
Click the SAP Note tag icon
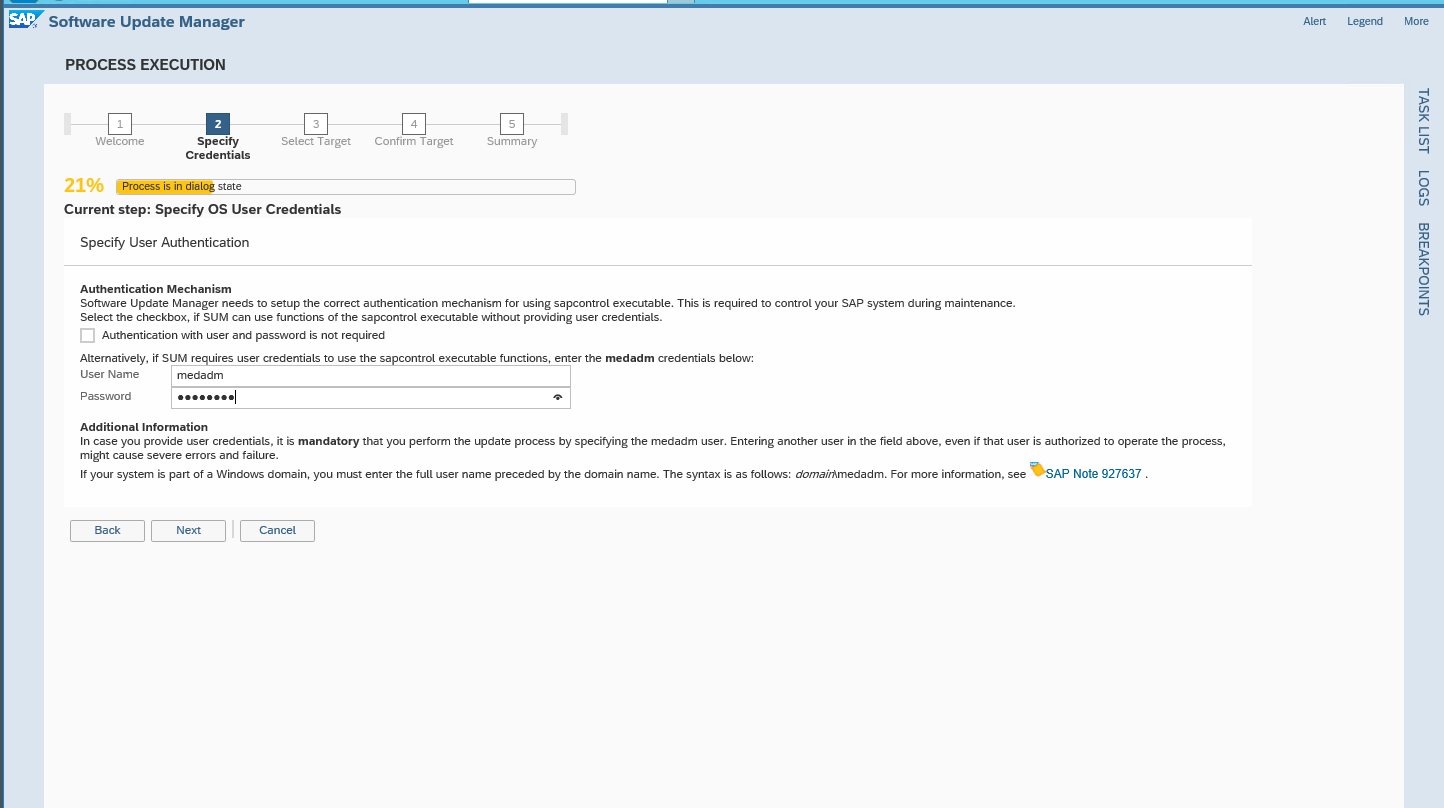tap(1037, 469)
